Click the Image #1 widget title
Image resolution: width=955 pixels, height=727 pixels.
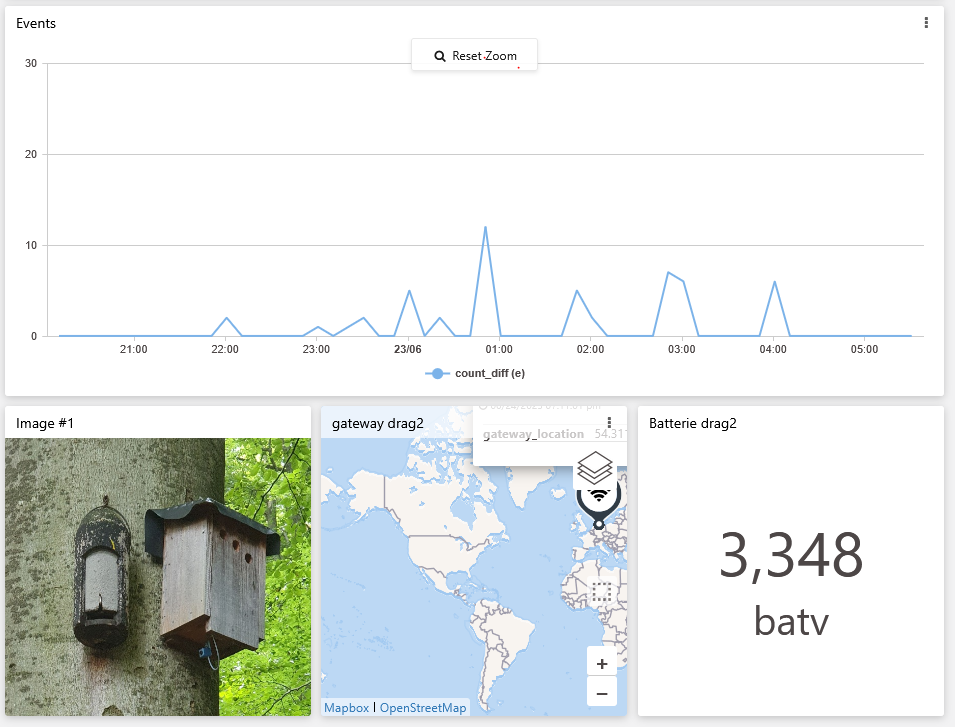pos(45,423)
